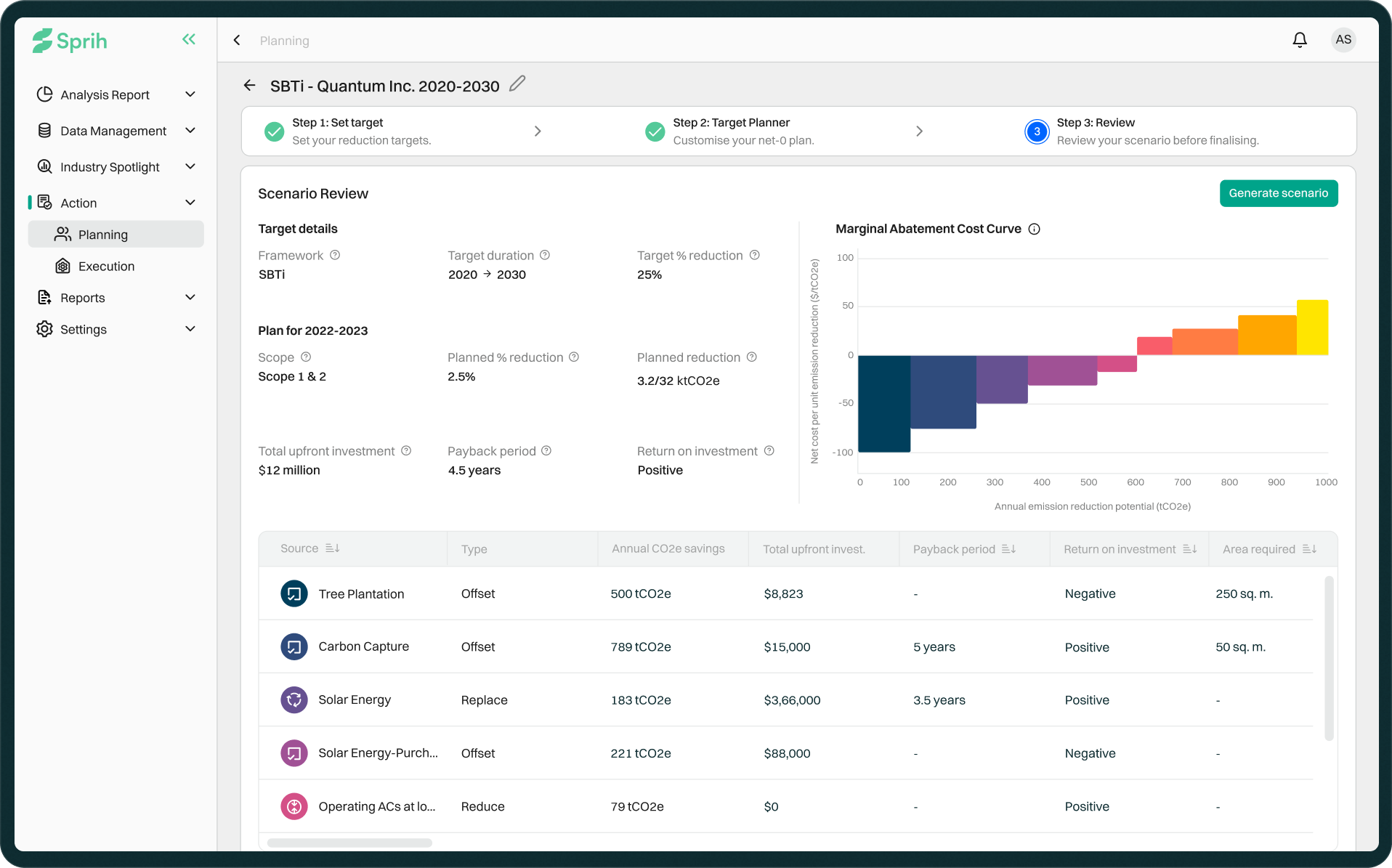Click Planned % reduction help icon
The width and height of the screenshot is (1392, 868).
tap(574, 357)
